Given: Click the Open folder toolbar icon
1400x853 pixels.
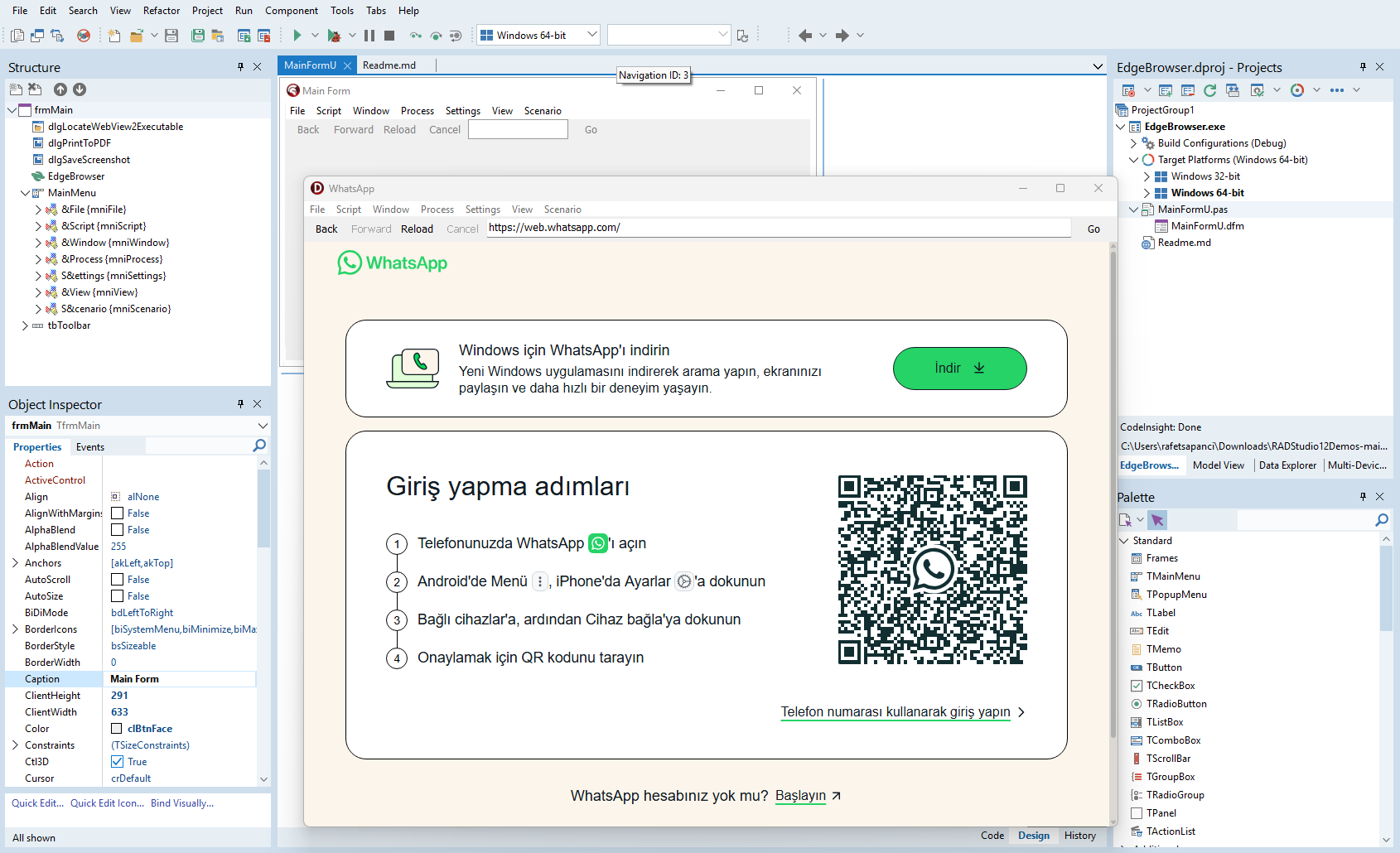Looking at the screenshot, I should point(137,36).
